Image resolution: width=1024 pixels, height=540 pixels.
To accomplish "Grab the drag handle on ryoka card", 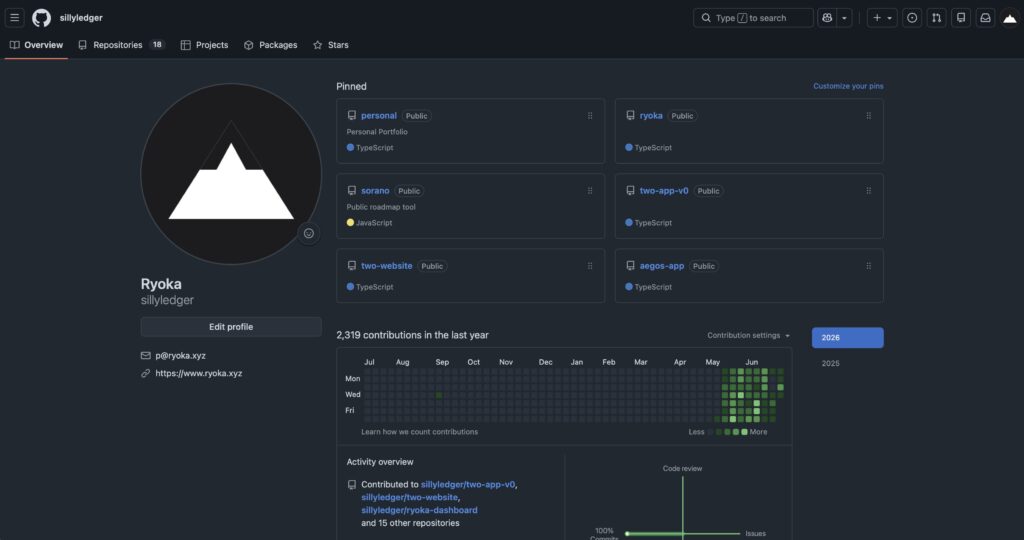I will [x=868, y=116].
